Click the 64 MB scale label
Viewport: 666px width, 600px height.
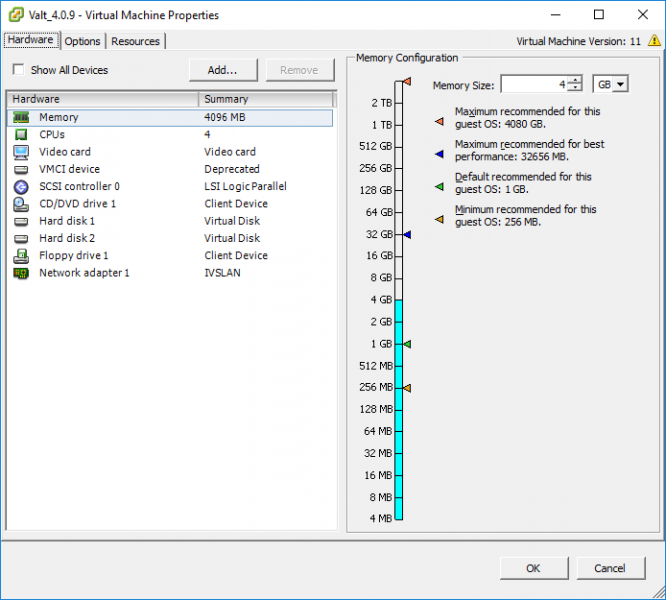[378, 431]
